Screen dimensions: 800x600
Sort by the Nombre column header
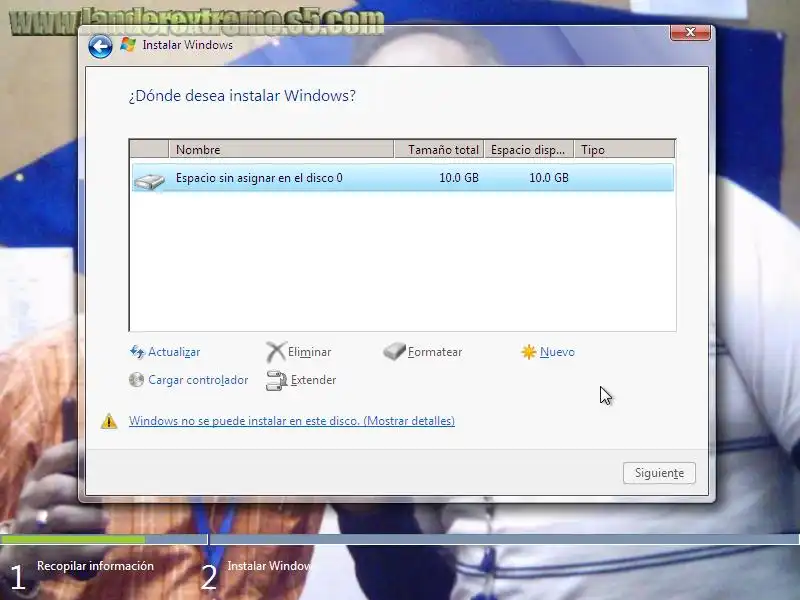point(281,149)
